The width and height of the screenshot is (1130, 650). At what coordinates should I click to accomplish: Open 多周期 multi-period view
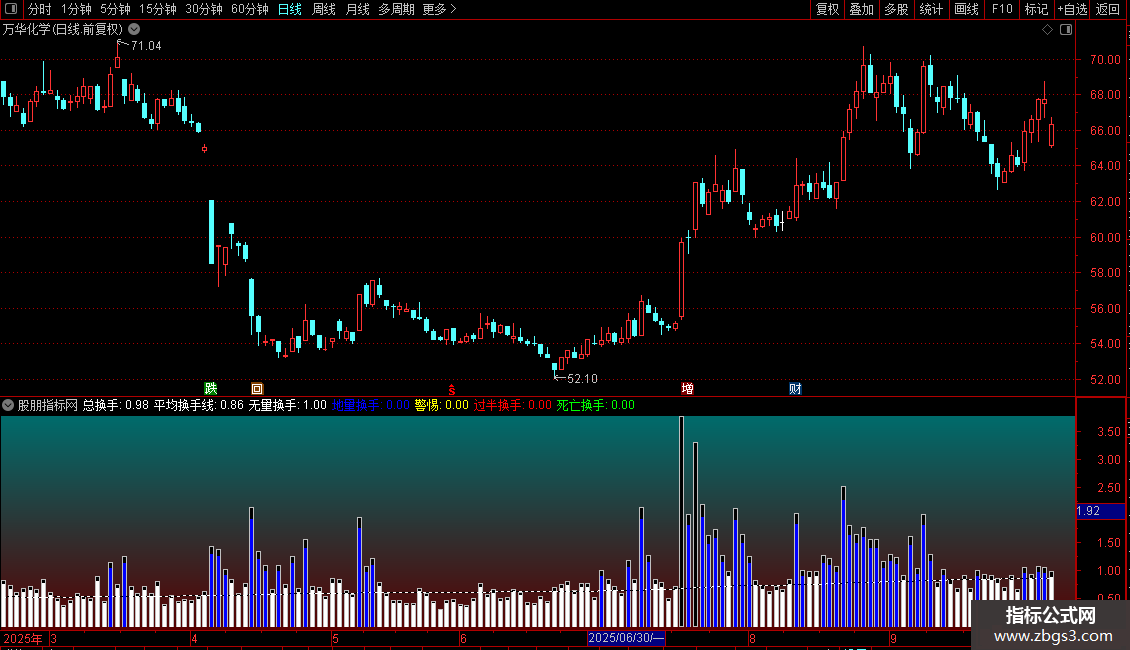pyautogui.click(x=396, y=9)
